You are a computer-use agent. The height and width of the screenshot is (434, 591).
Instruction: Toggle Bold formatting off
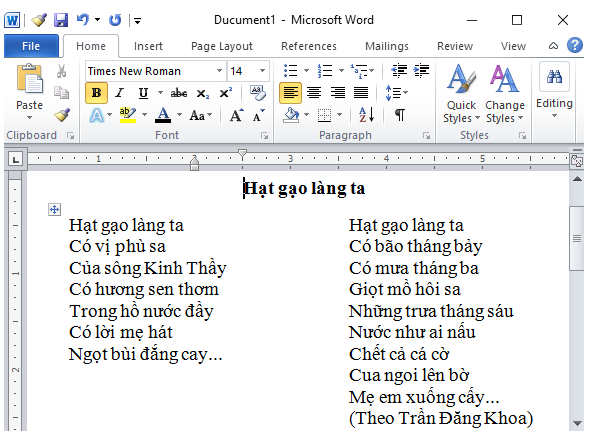pyautogui.click(x=96, y=93)
